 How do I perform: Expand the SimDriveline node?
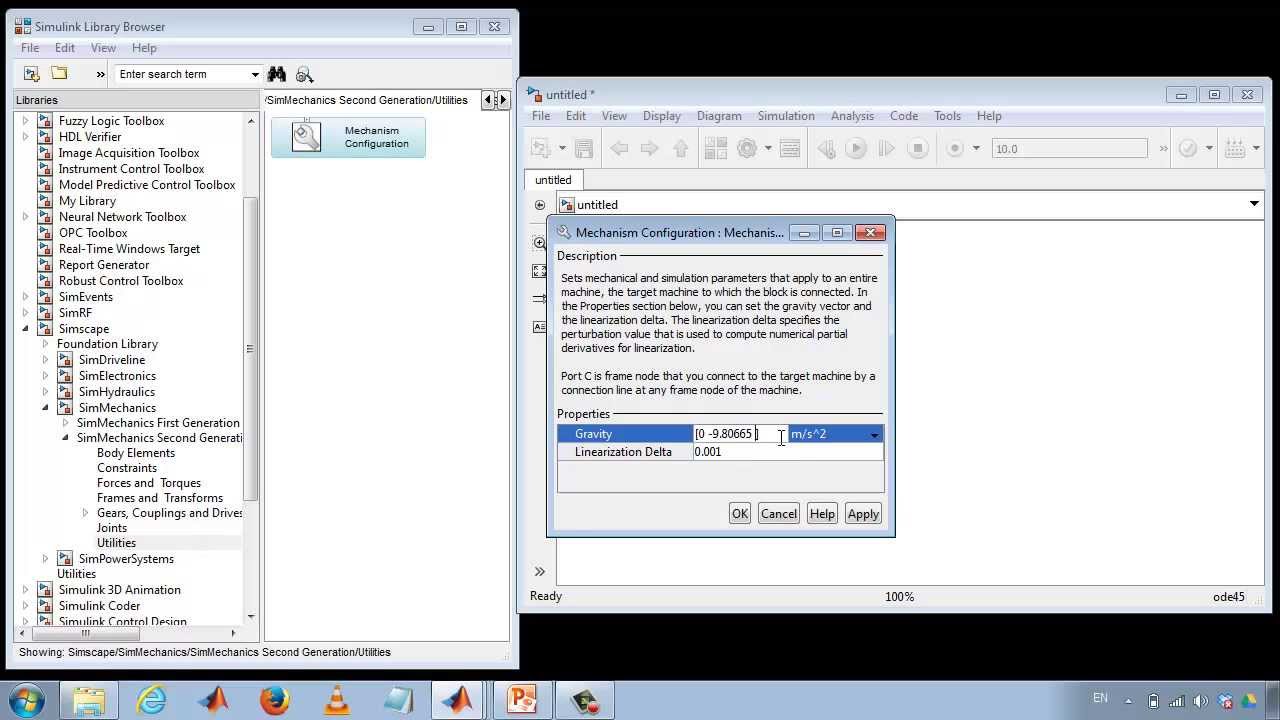45,360
